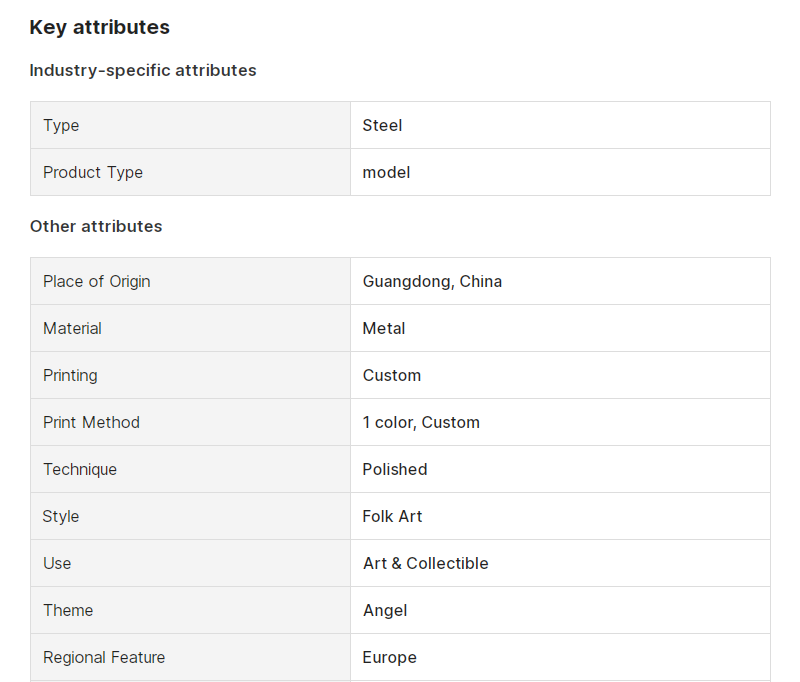Select the Angel theme value
This screenshot has width=800, height=682.
coord(385,611)
